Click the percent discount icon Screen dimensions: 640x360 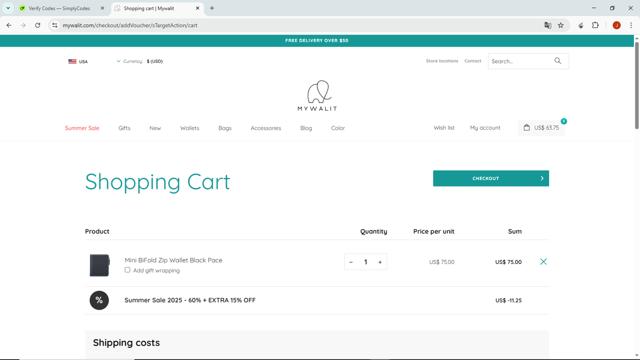[x=99, y=300]
